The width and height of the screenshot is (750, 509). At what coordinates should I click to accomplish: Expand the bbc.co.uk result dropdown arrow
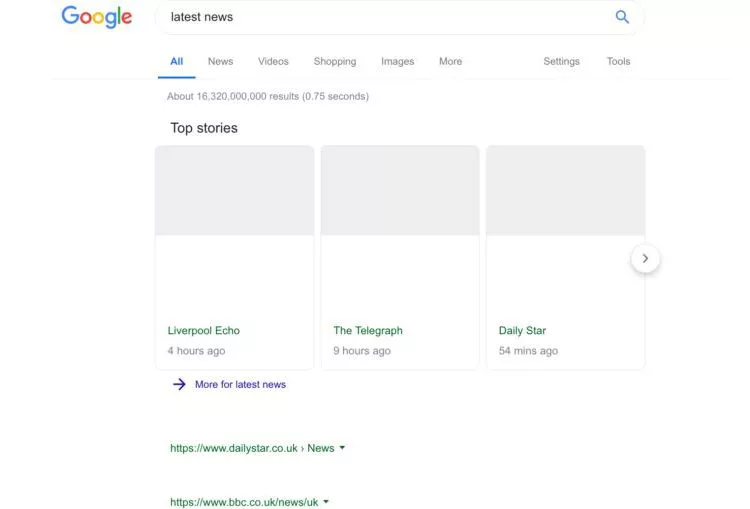click(x=326, y=502)
